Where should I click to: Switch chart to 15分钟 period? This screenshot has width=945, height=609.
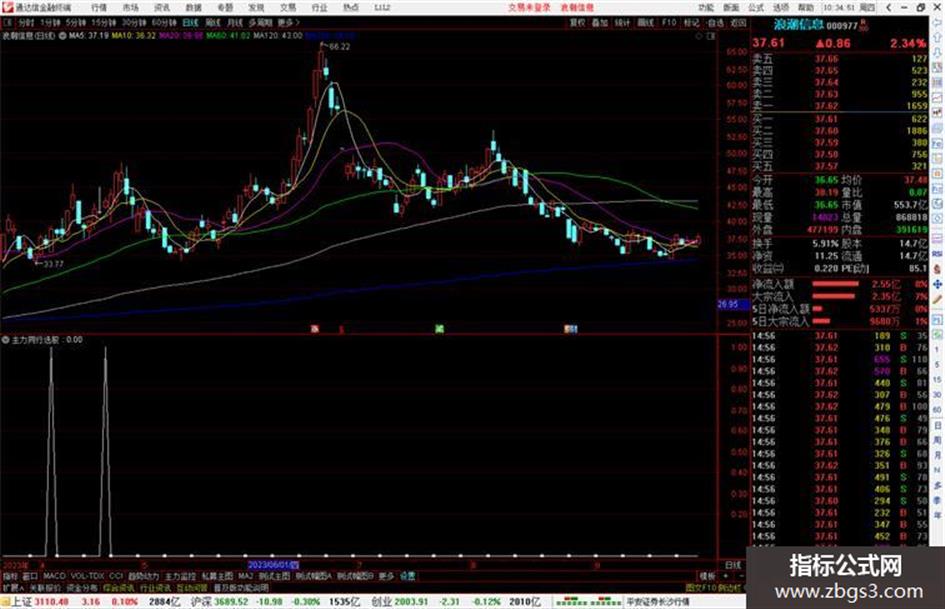104,22
